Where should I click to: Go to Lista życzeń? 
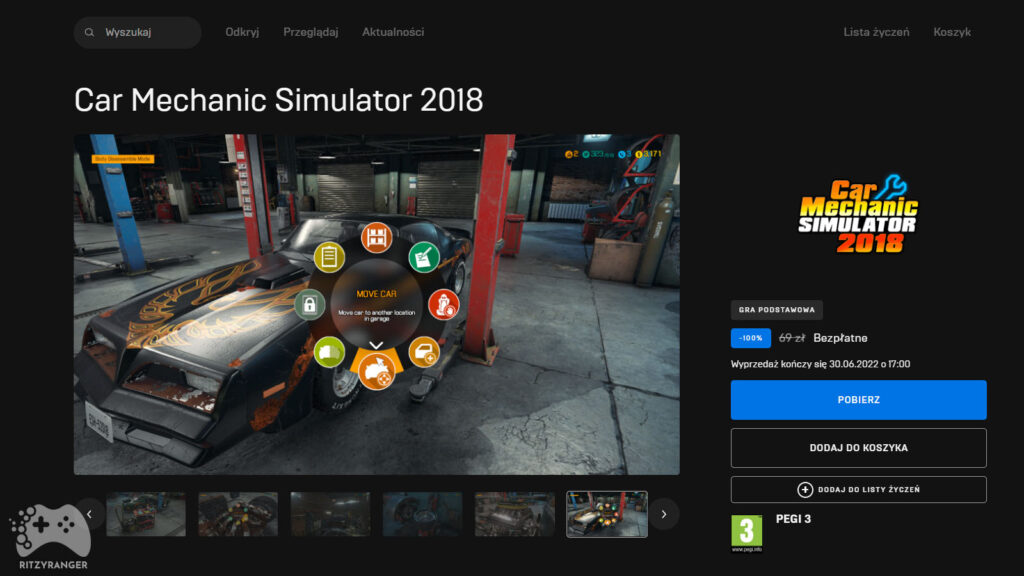876,32
